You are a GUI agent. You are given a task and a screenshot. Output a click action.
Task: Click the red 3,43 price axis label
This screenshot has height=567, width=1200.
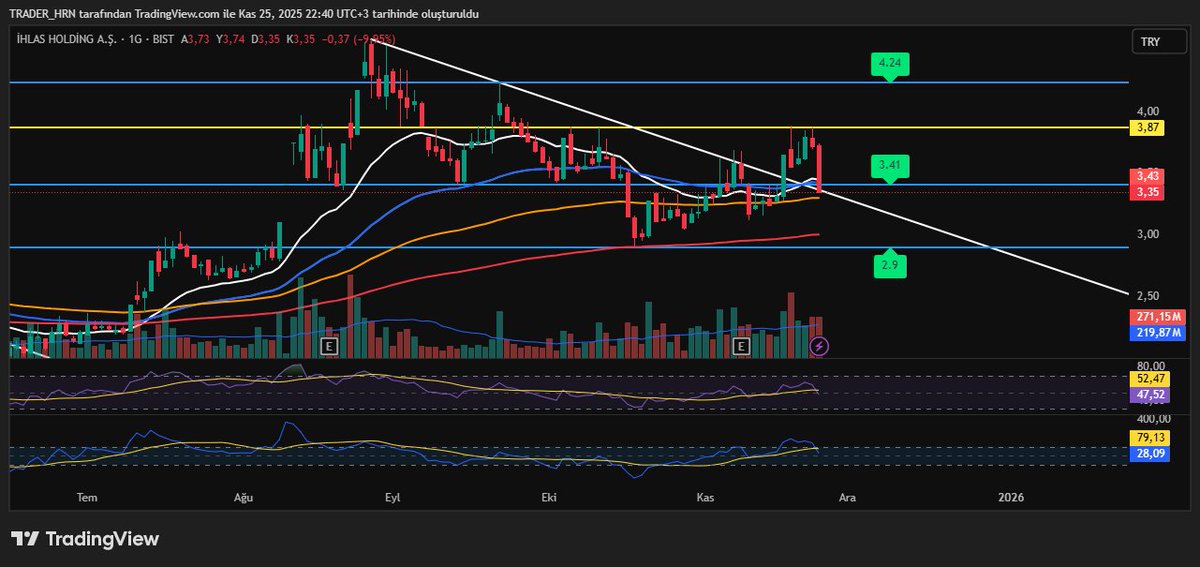[x=1148, y=176]
